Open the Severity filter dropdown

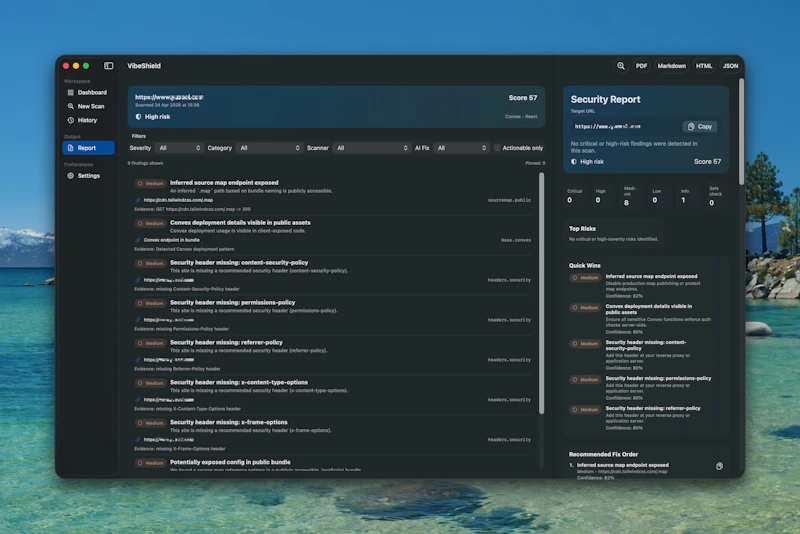point(179,148)
